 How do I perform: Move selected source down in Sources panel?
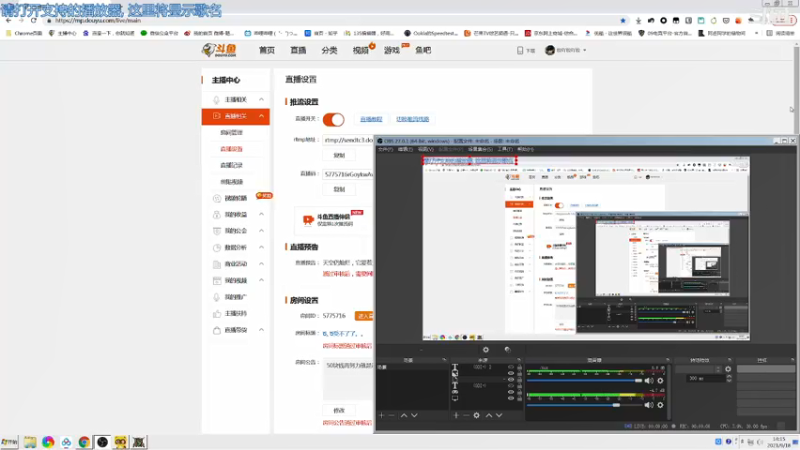coord(499,415)
